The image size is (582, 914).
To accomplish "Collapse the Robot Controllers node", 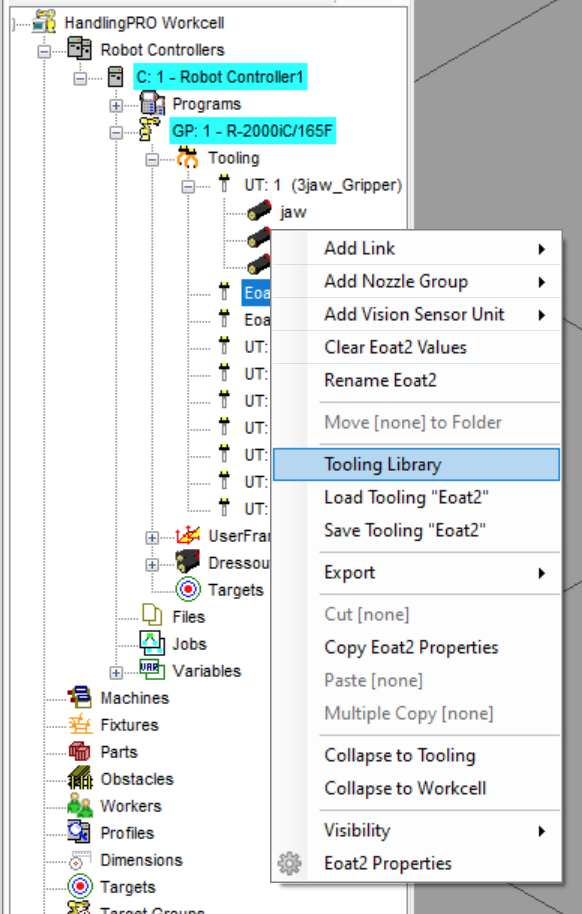I will (44, 51).
